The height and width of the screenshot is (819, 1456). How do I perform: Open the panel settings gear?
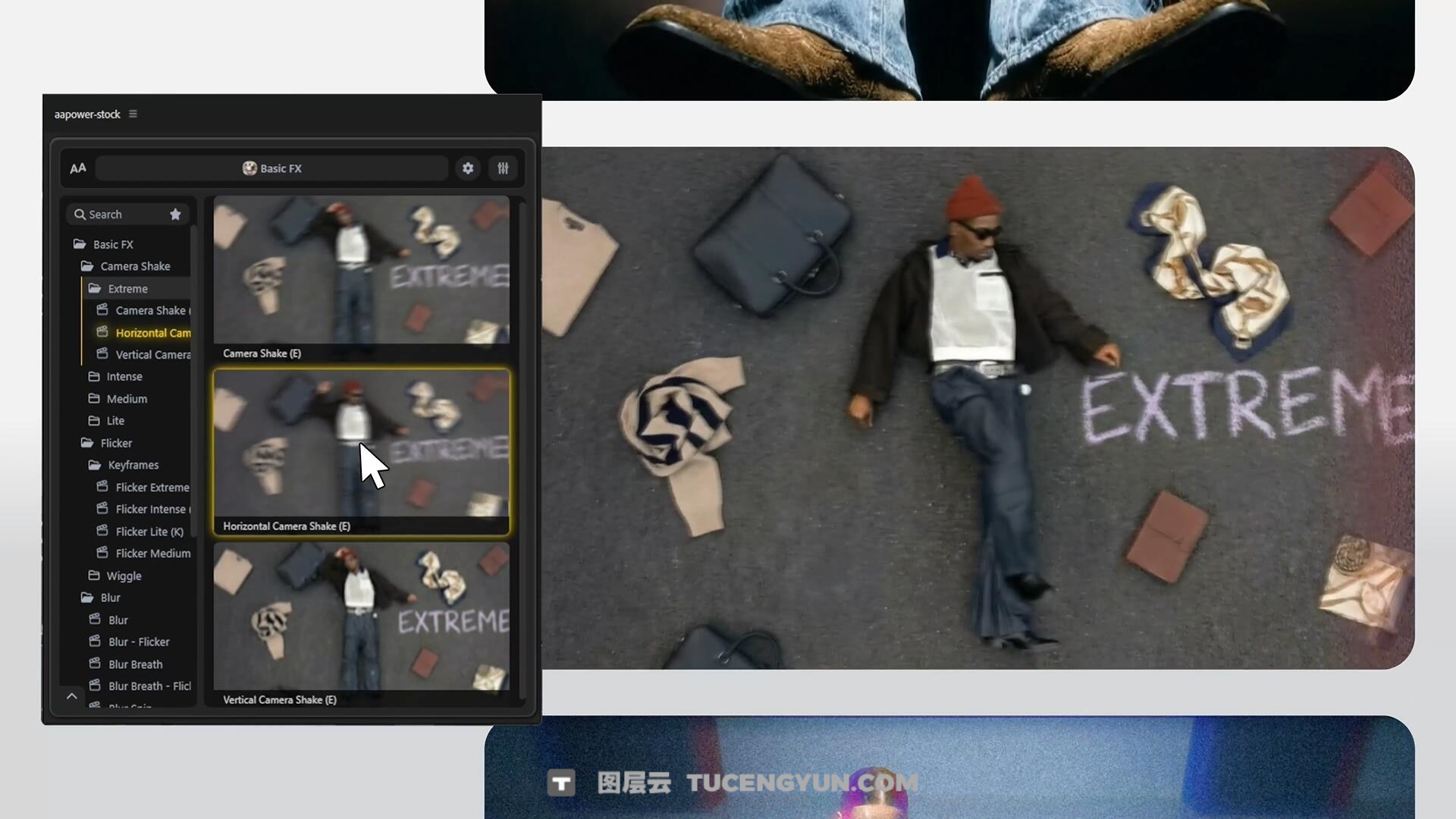tap(468, 168)
